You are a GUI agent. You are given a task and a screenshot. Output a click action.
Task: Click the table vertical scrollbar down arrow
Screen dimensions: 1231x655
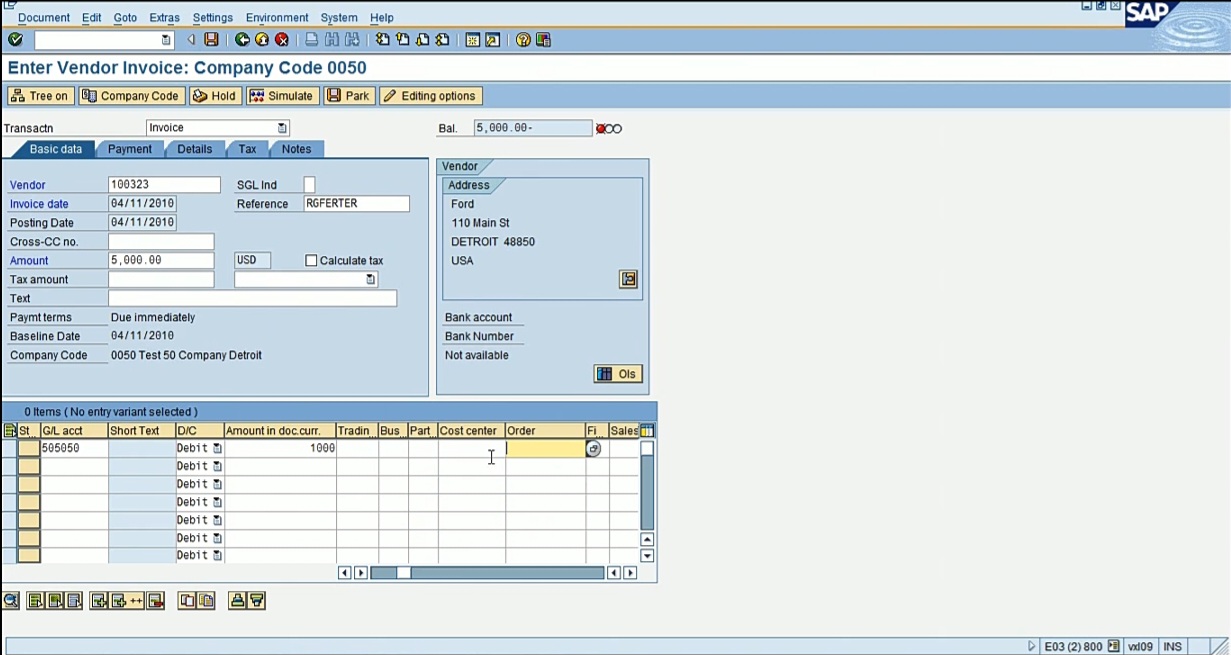tap(647, 556)
